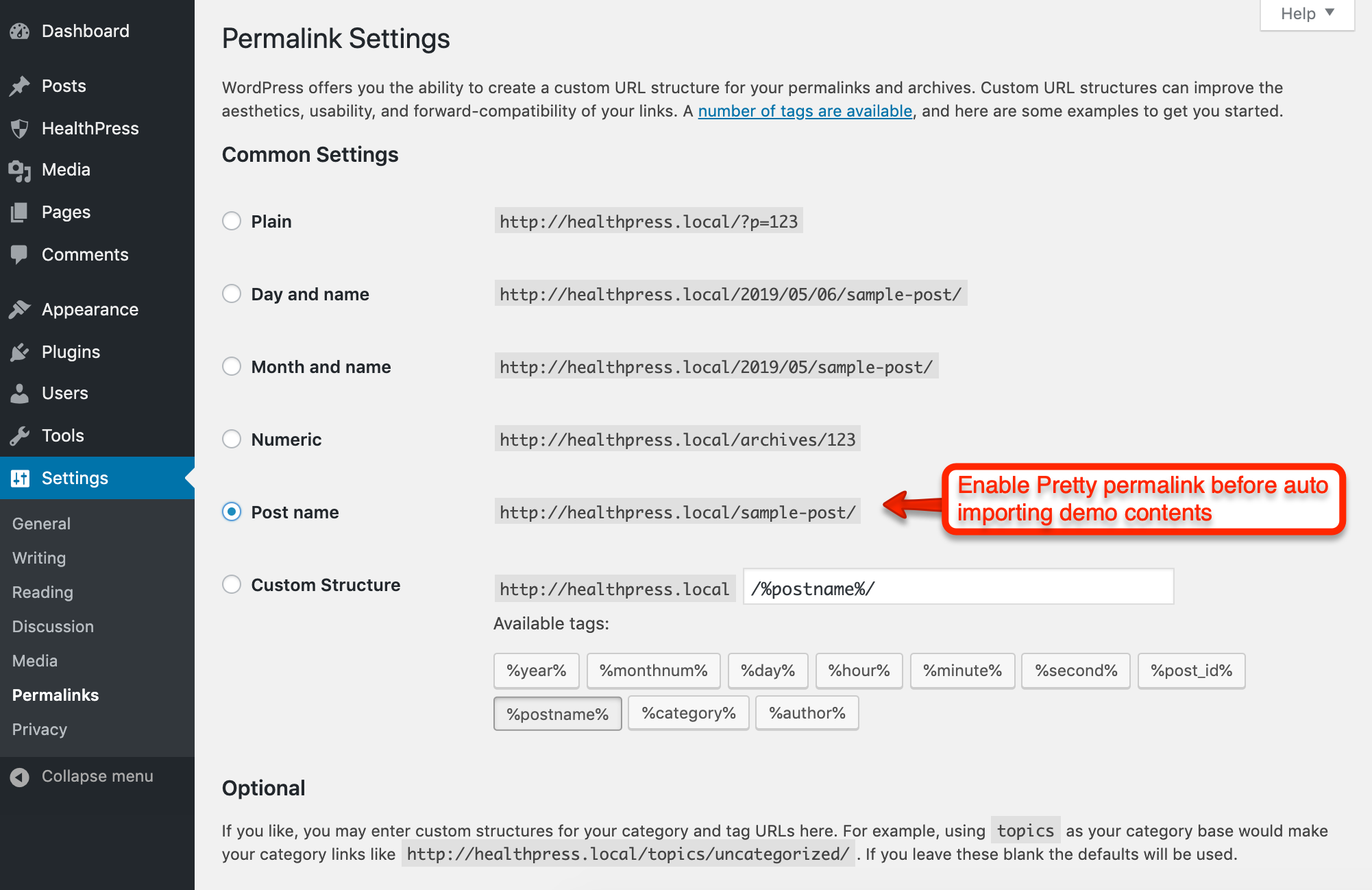Viewport: 1372px width, 890px height.
Task: Open the 'number of tags are available' link
Action: point(805,111)
